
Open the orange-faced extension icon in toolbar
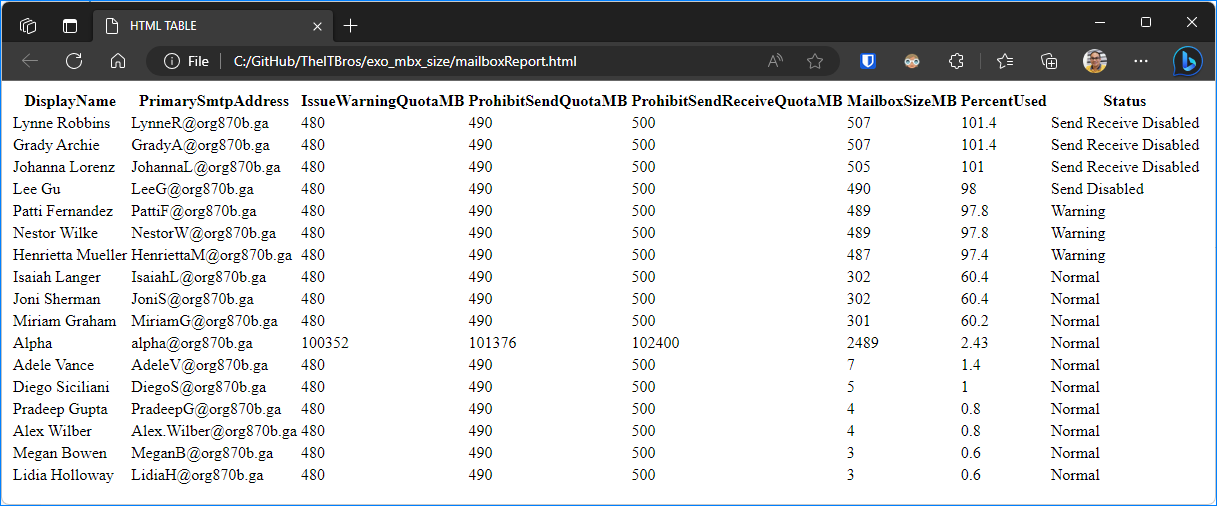pyautogui.click(x=912, y=61)
